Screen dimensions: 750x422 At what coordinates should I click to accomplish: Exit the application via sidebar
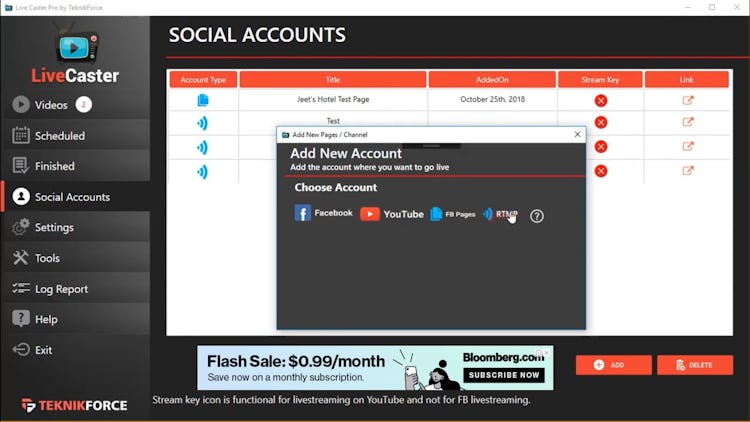pos(75,350)
